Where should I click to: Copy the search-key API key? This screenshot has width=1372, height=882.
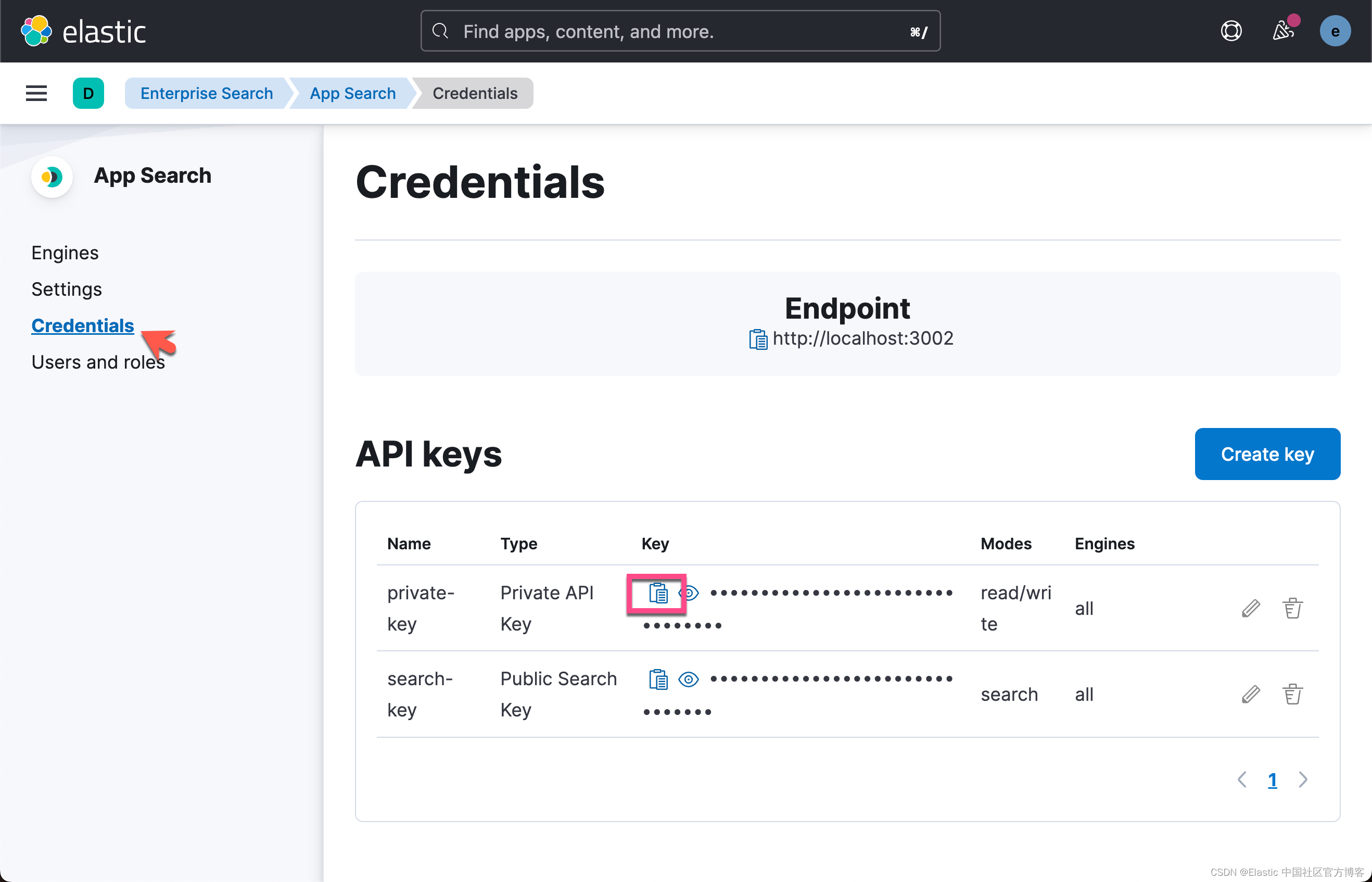[x=658, y=679]
